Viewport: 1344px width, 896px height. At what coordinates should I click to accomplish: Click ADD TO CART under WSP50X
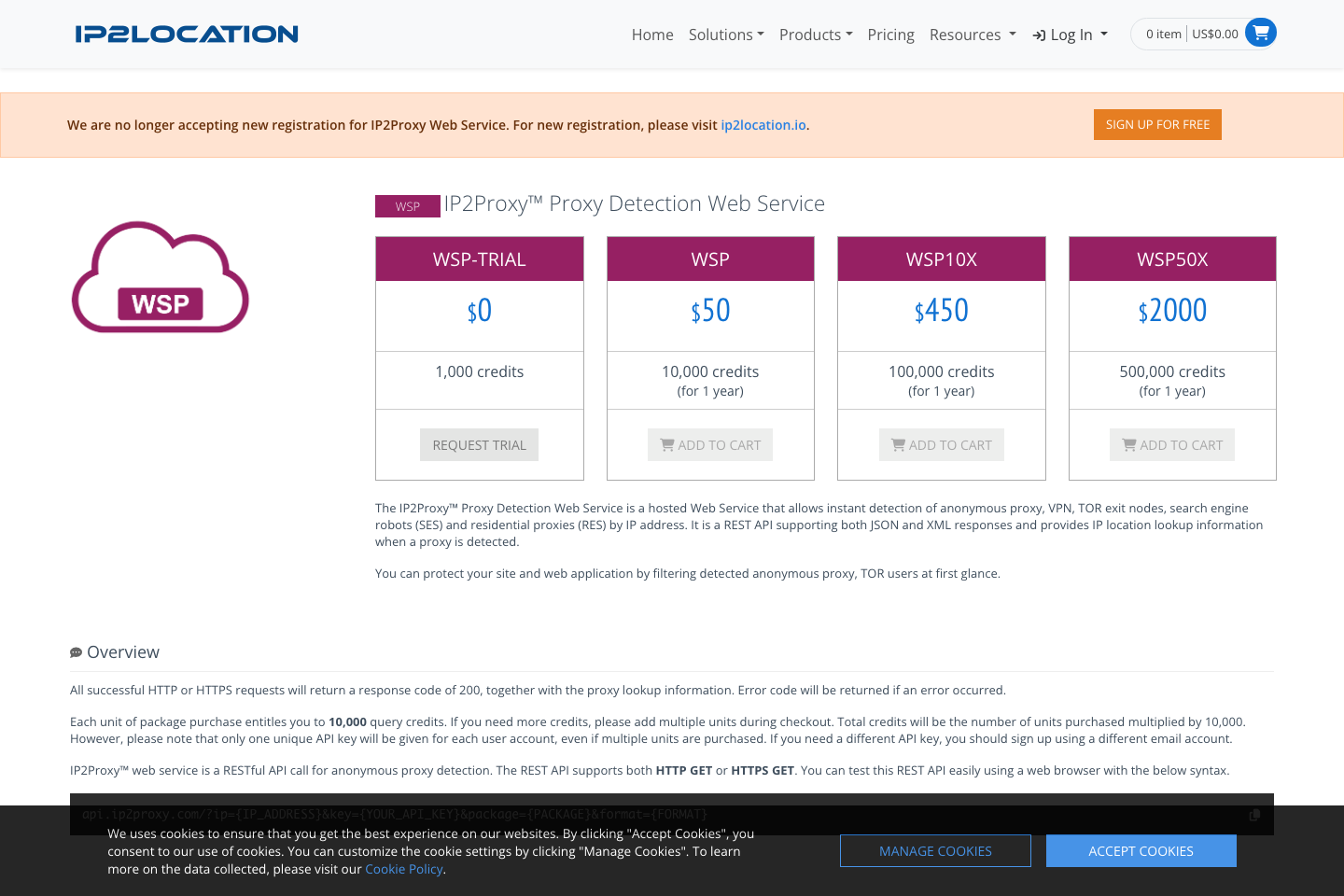tap(1172, 444)
